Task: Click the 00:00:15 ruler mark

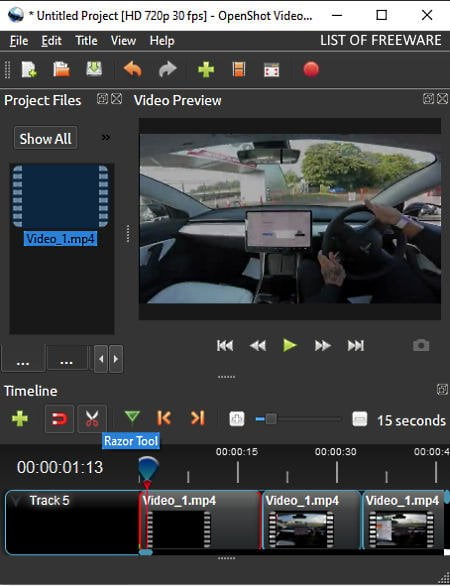Action: [x=237, y=451]
